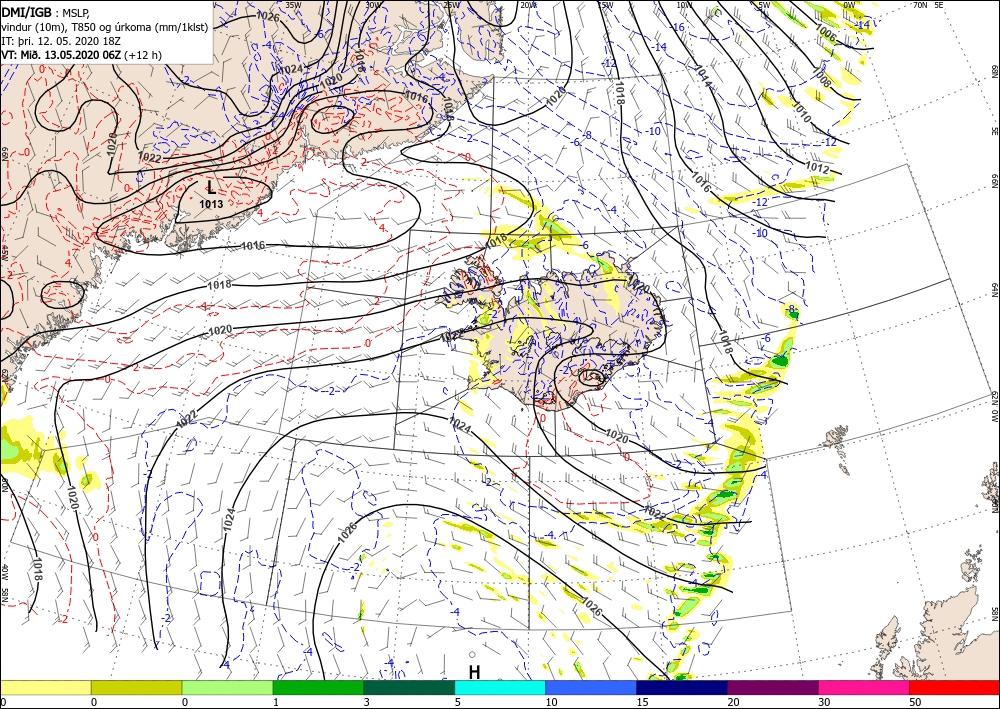Click the 'L' low pressure marker
Screen dimensions: 1000x709
pyautogui.click(x=211, y=187)
